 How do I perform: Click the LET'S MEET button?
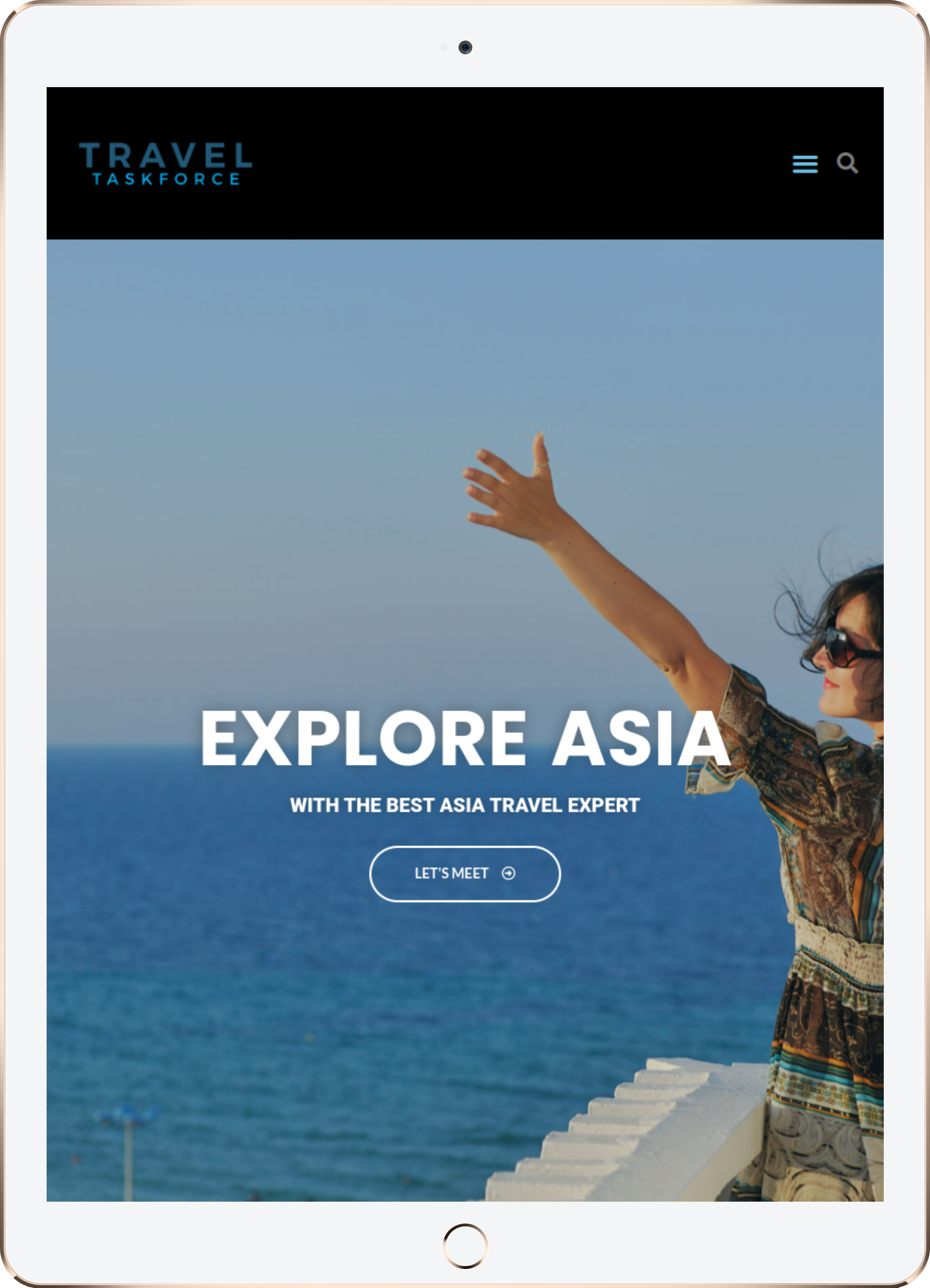pos(465,873)
